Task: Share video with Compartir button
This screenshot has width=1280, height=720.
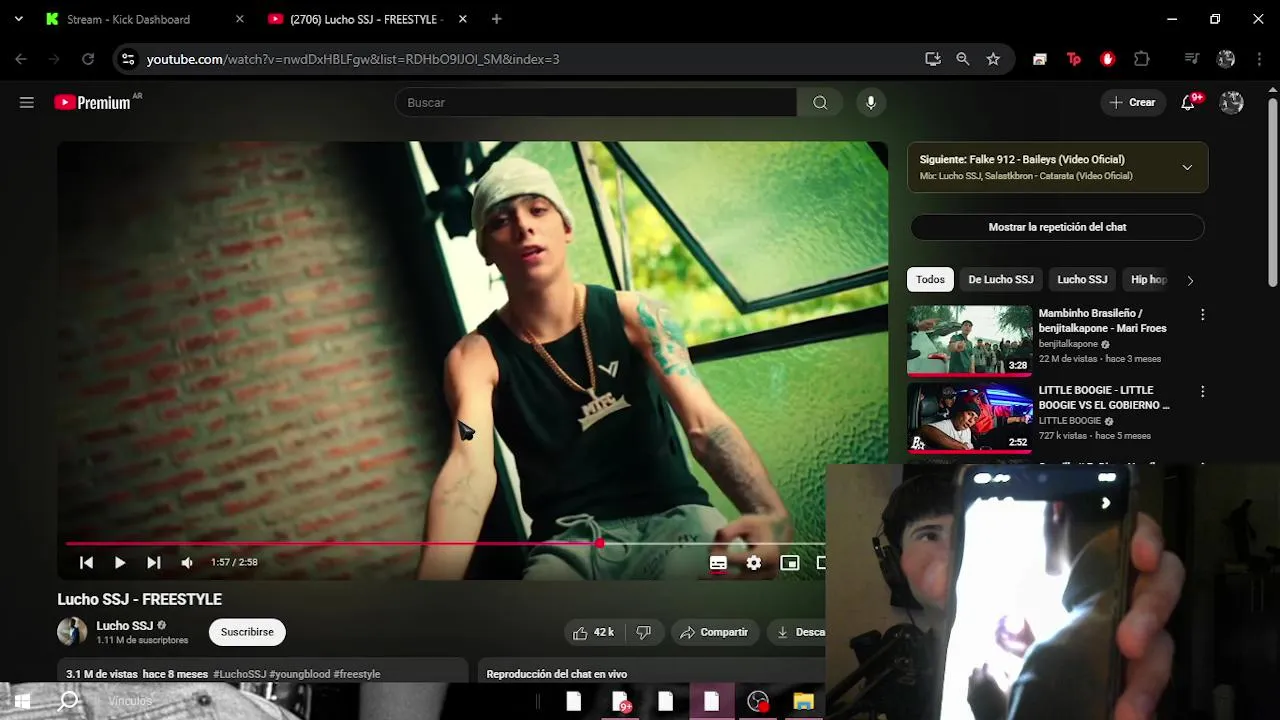Action: pos(714,632)
